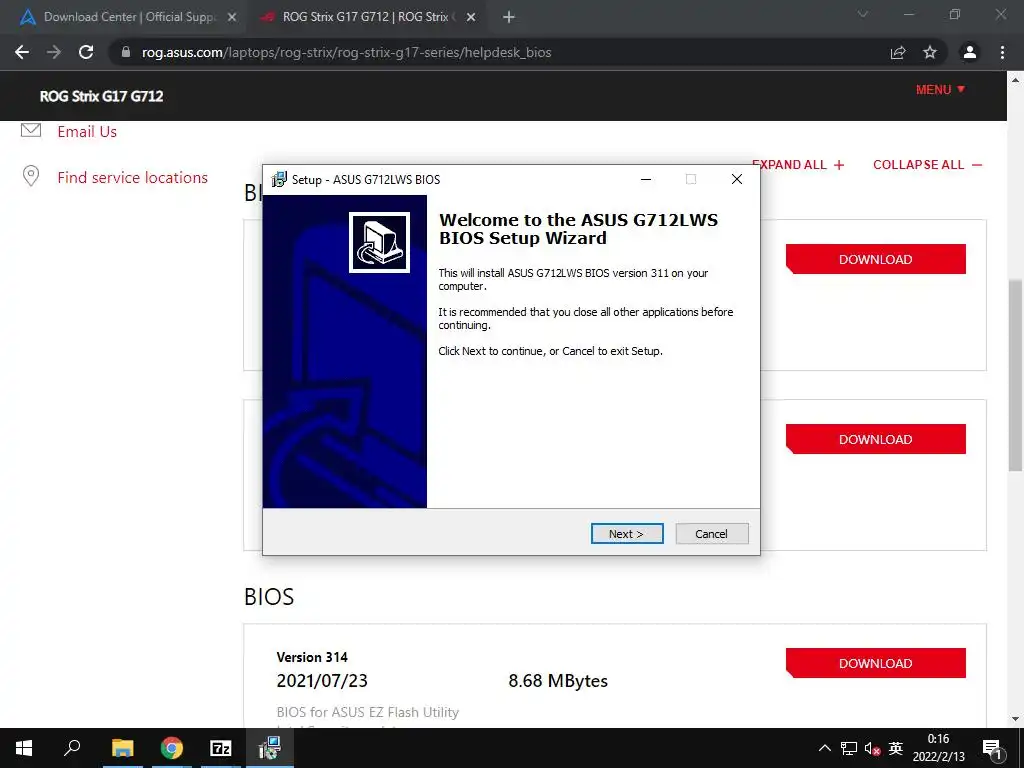Open Find service locations link
1024x768 pixels.
(133, 177)
